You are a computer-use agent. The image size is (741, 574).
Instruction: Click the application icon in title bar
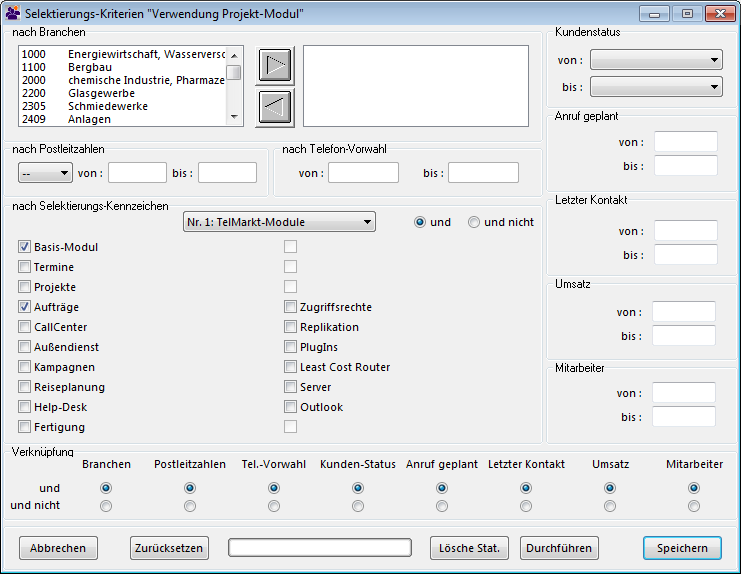click(x=13, y=14)
